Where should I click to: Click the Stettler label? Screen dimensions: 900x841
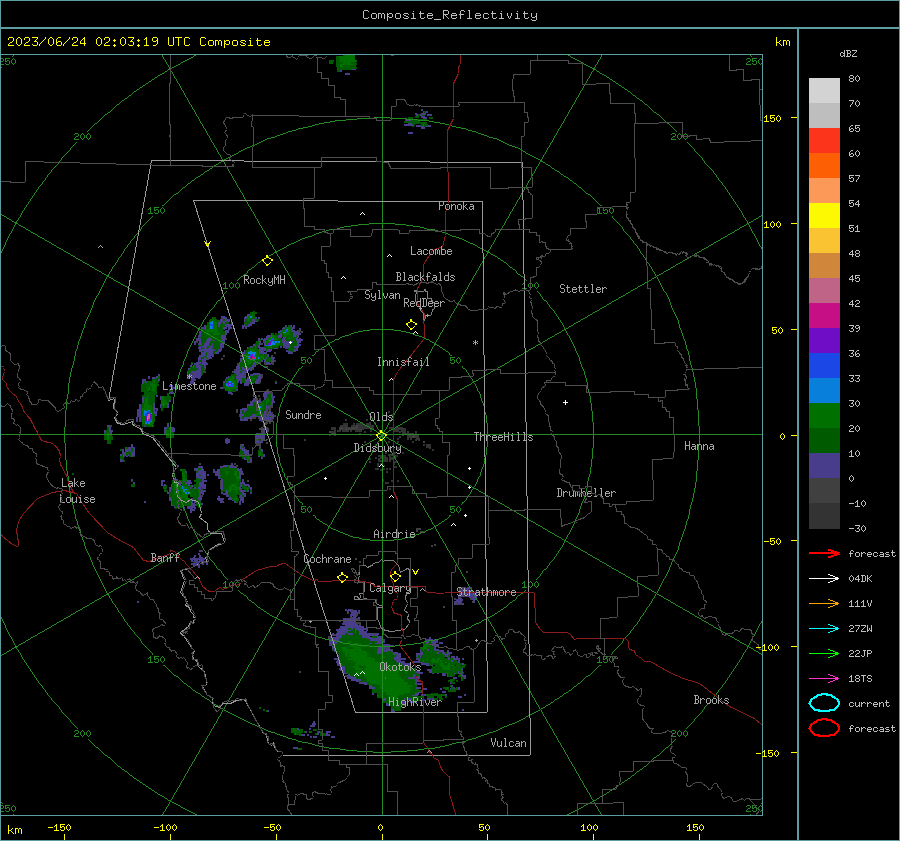point(583,289)
